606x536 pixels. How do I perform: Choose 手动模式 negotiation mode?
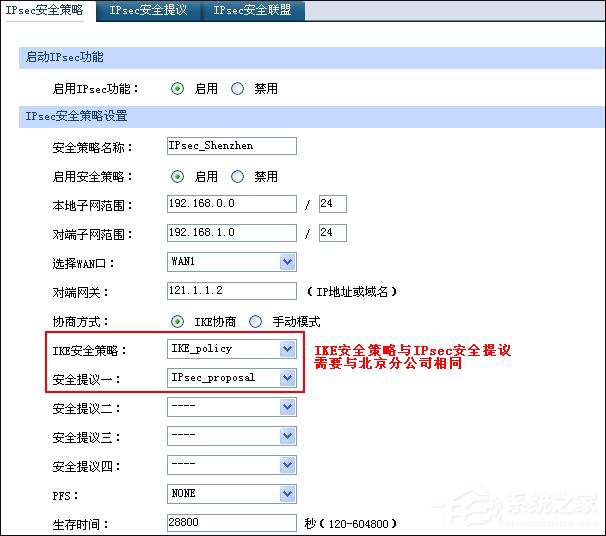[x=255, y=322]
